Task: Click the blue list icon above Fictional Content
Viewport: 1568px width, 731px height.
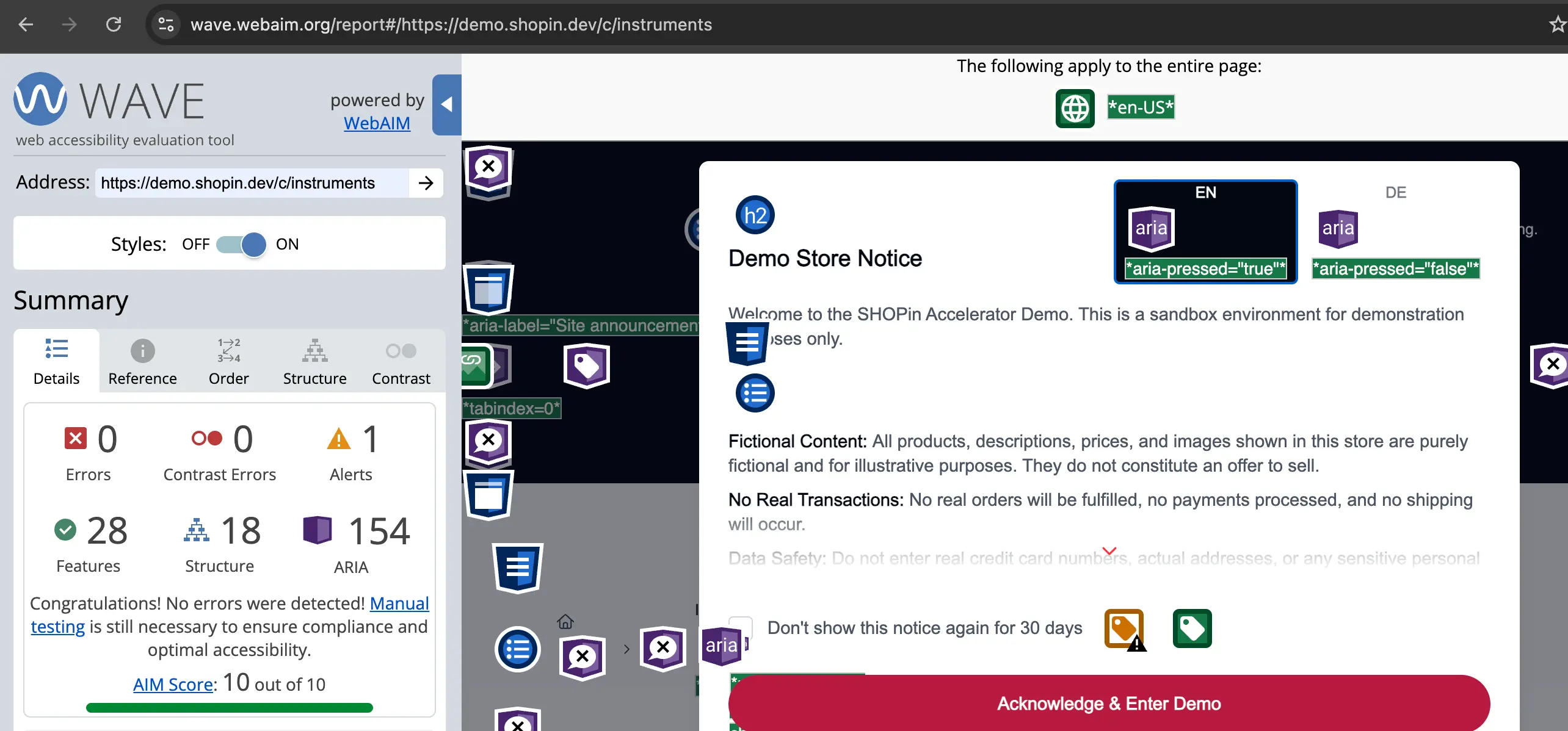Action: 755,394
